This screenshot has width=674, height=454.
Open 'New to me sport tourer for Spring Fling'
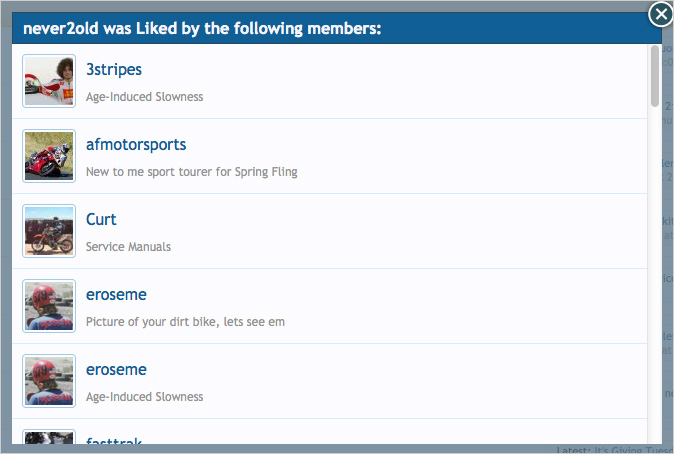tap(191, 172)
